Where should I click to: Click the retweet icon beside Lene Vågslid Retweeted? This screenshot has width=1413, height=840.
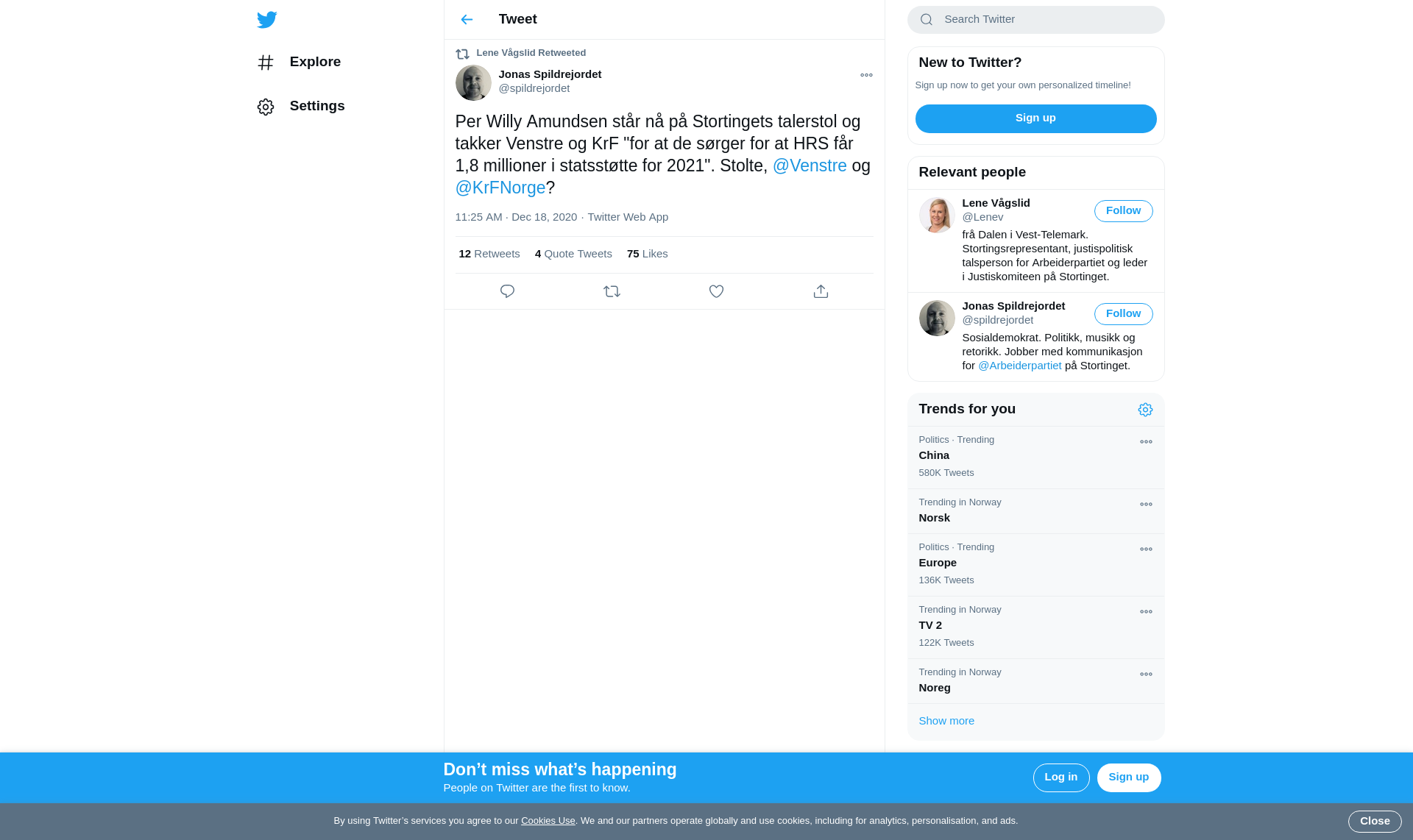pyautogui.click(x=462, y=54)
